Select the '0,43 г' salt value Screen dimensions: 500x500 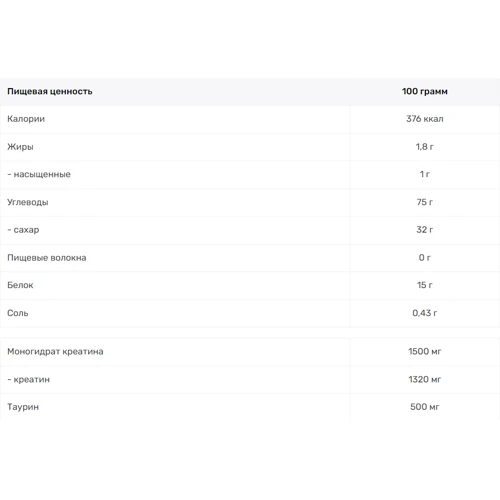(425, 313)
